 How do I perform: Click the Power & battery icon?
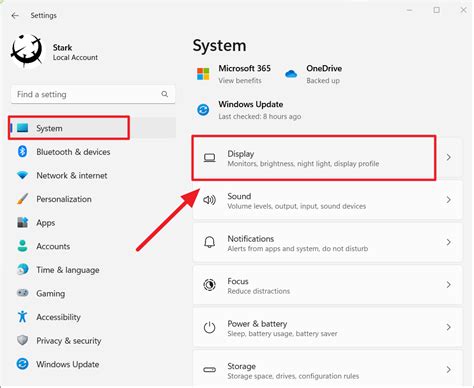209,327
